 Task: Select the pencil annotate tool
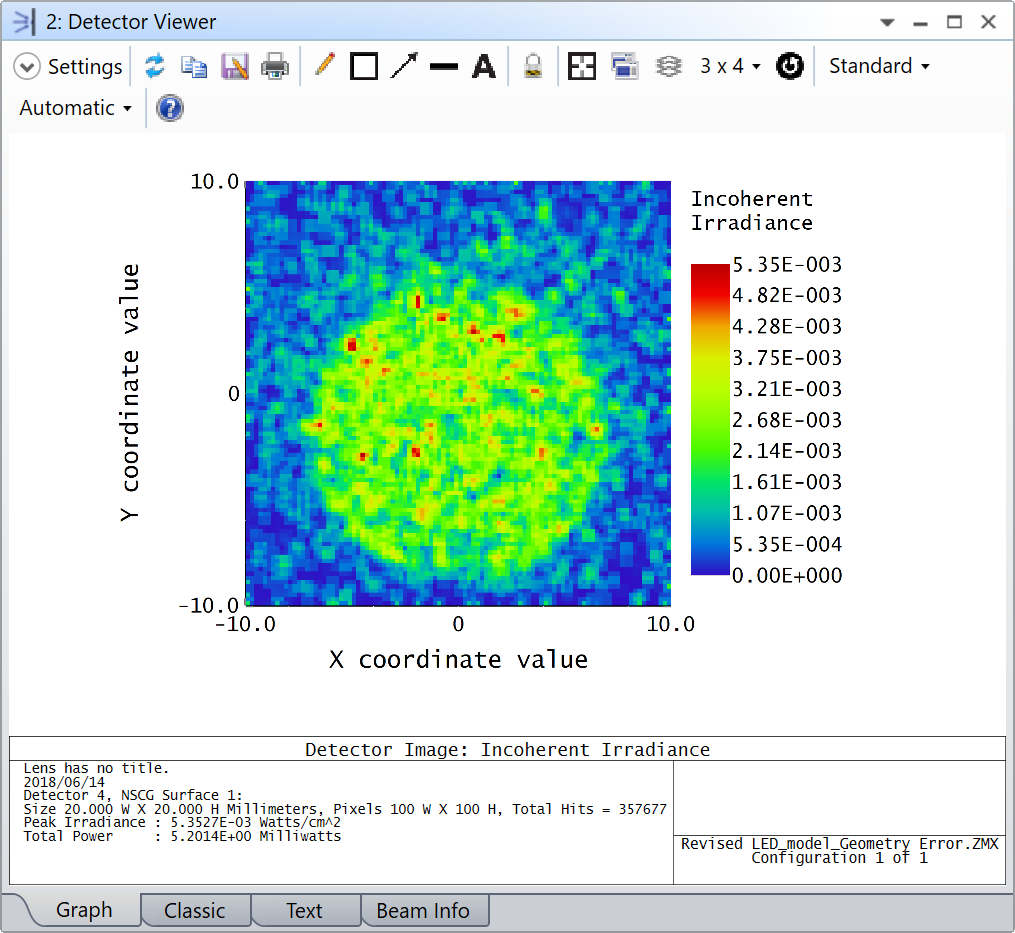click(x=324, y=65)
